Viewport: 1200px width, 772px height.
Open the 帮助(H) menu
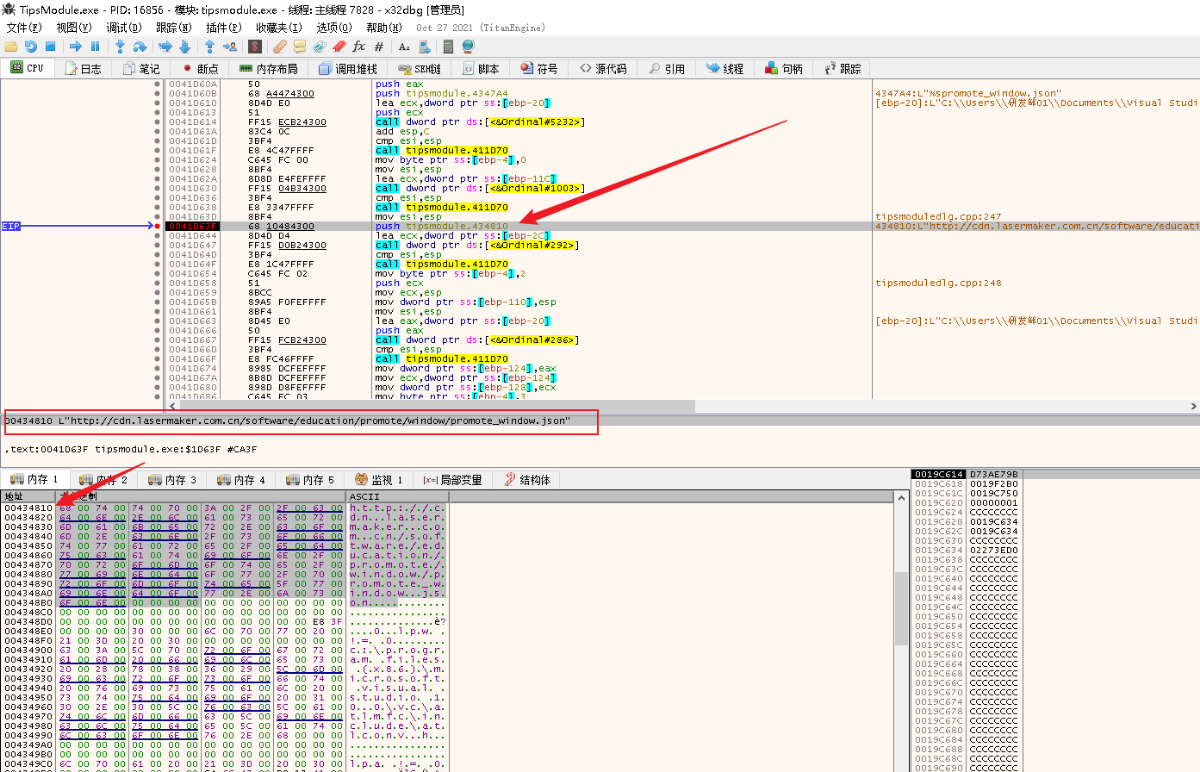point(384,27)
